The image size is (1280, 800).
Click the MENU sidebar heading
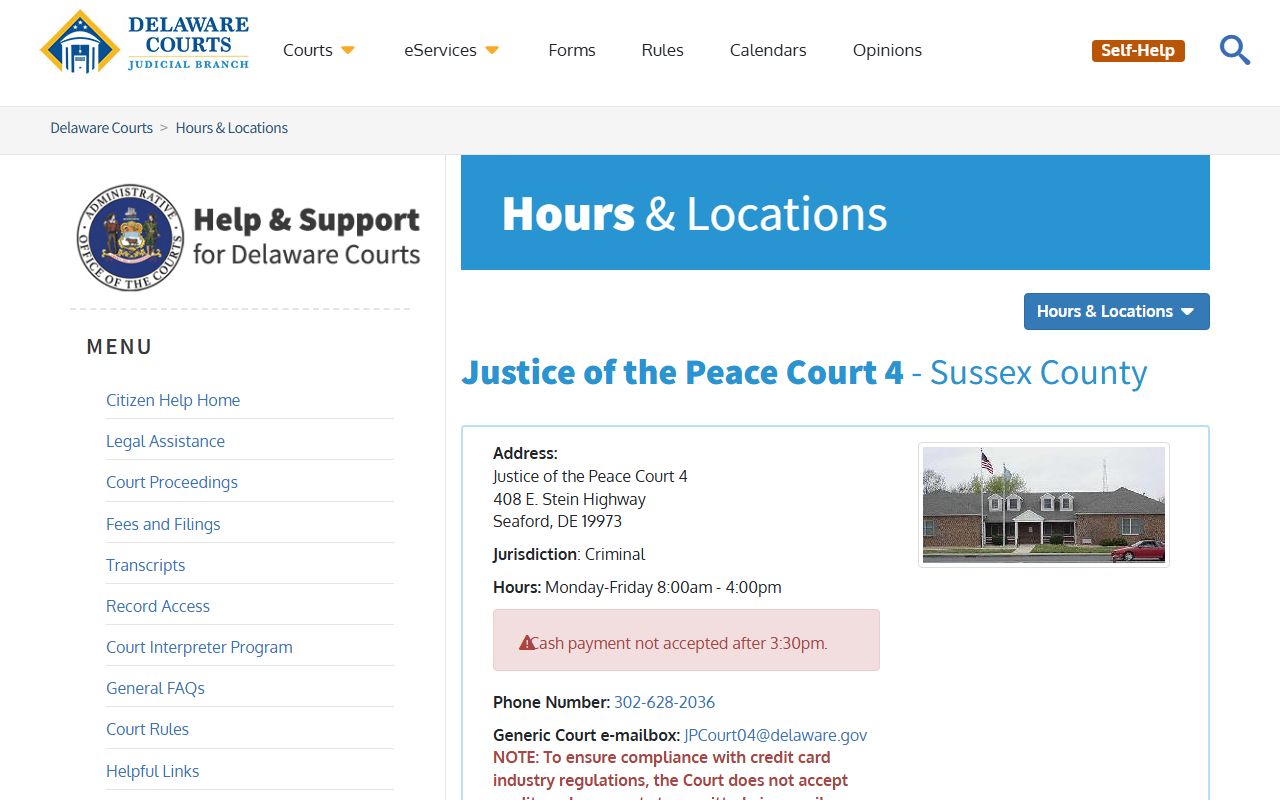119,347
